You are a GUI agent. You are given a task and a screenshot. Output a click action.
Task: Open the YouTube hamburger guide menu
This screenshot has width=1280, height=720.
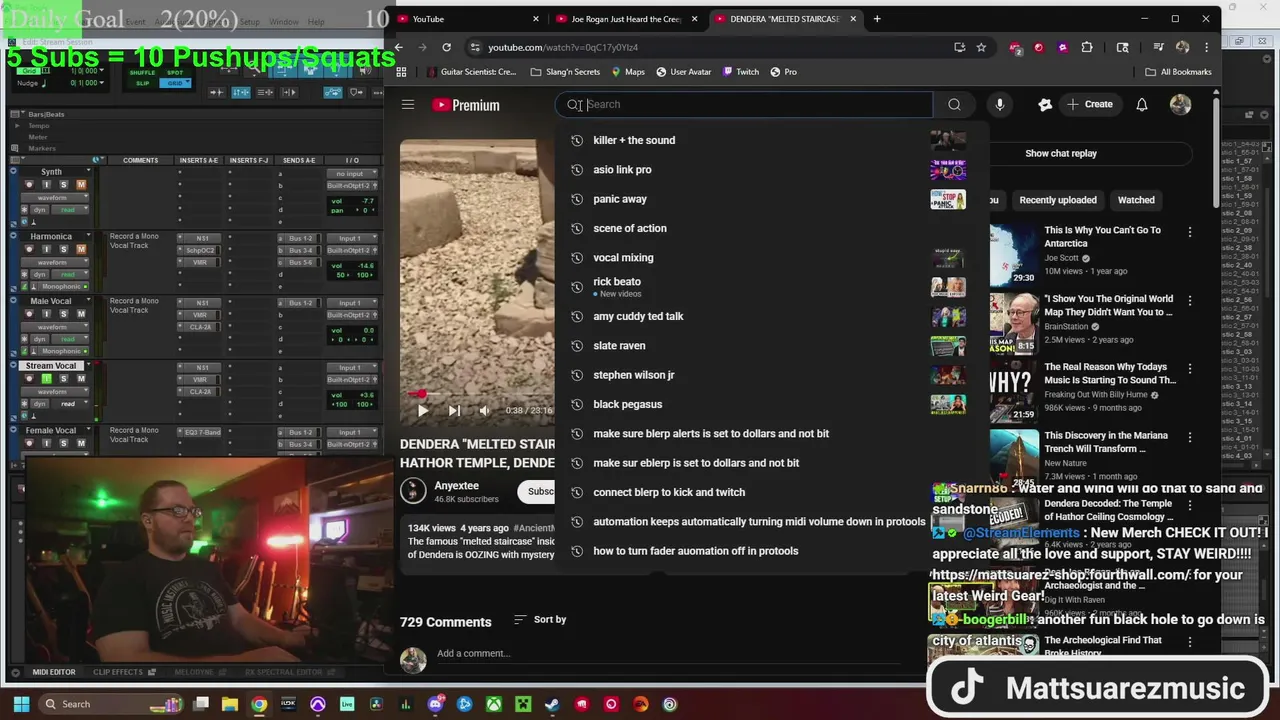408,104
